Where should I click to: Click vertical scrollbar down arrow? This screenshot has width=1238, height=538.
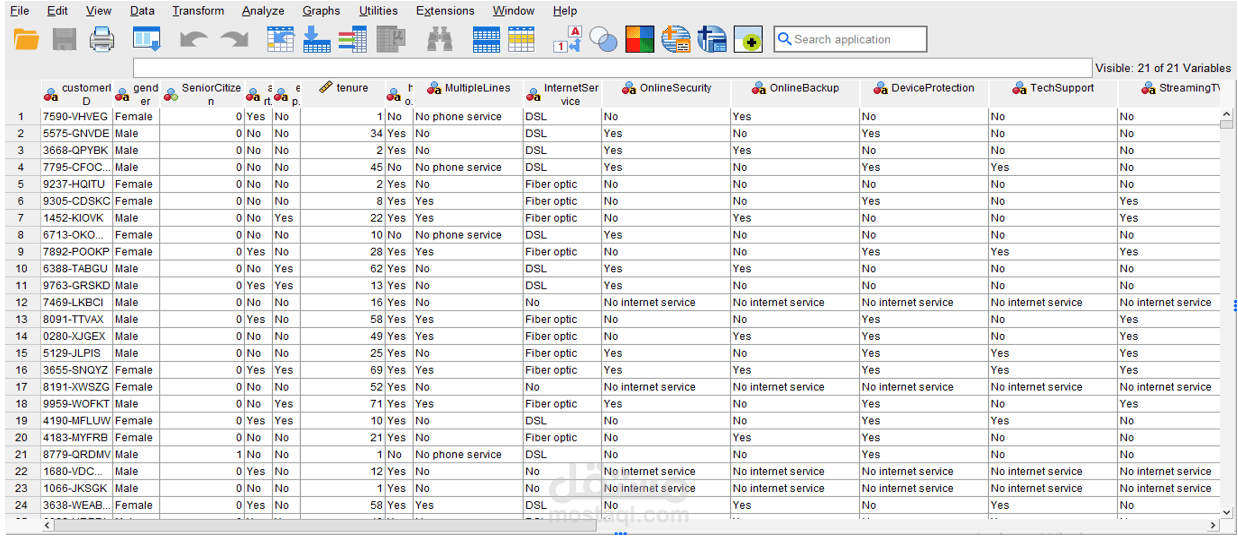point(1226,510)
